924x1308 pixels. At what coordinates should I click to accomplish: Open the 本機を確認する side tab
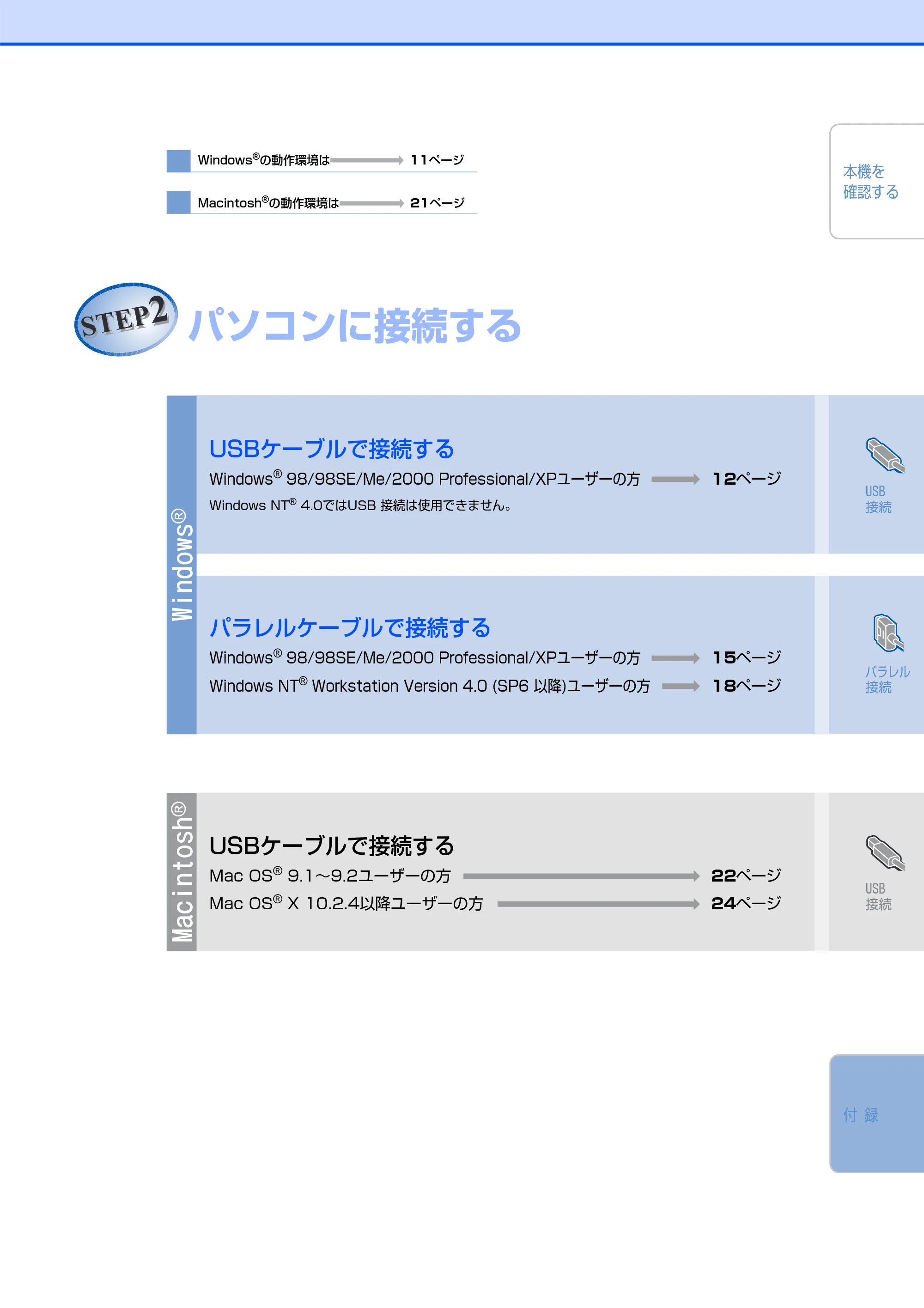(877, 181)
